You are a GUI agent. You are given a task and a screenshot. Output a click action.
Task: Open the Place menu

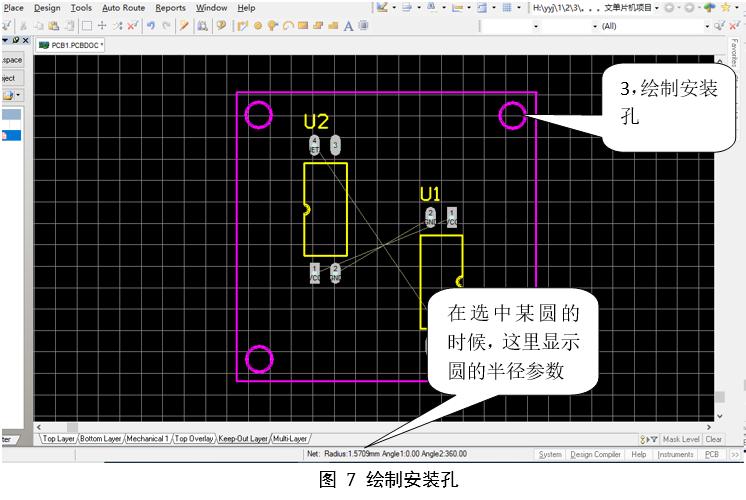[13, 8]
